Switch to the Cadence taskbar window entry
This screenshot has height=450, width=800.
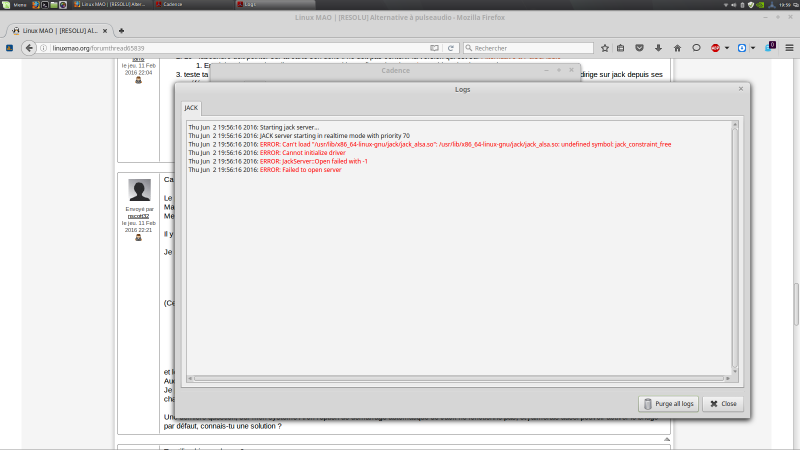click(x=193, y=5)
